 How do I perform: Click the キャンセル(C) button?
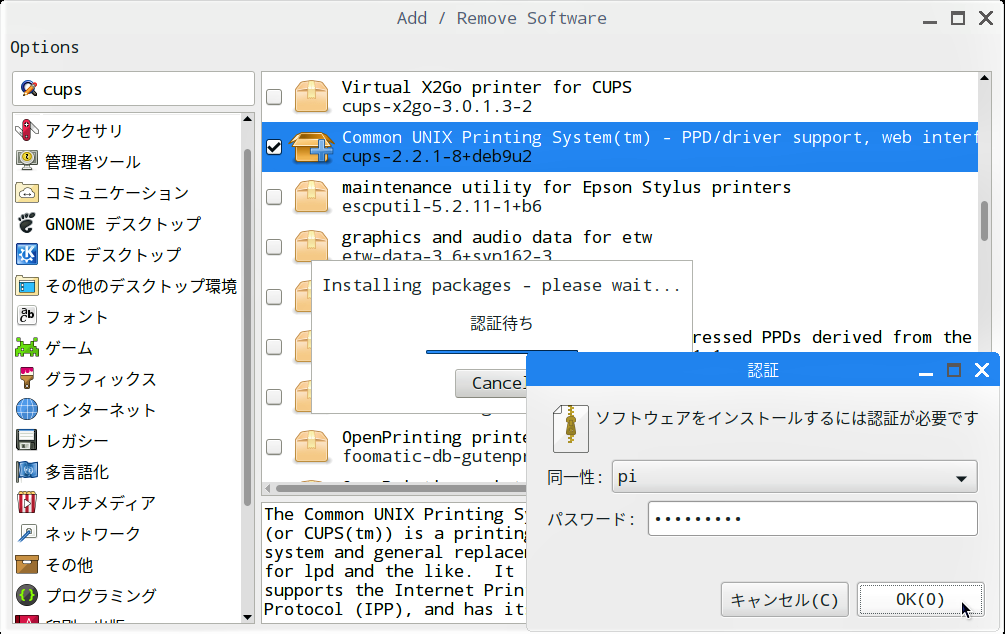pyautogui.click(x=784, y=599)
